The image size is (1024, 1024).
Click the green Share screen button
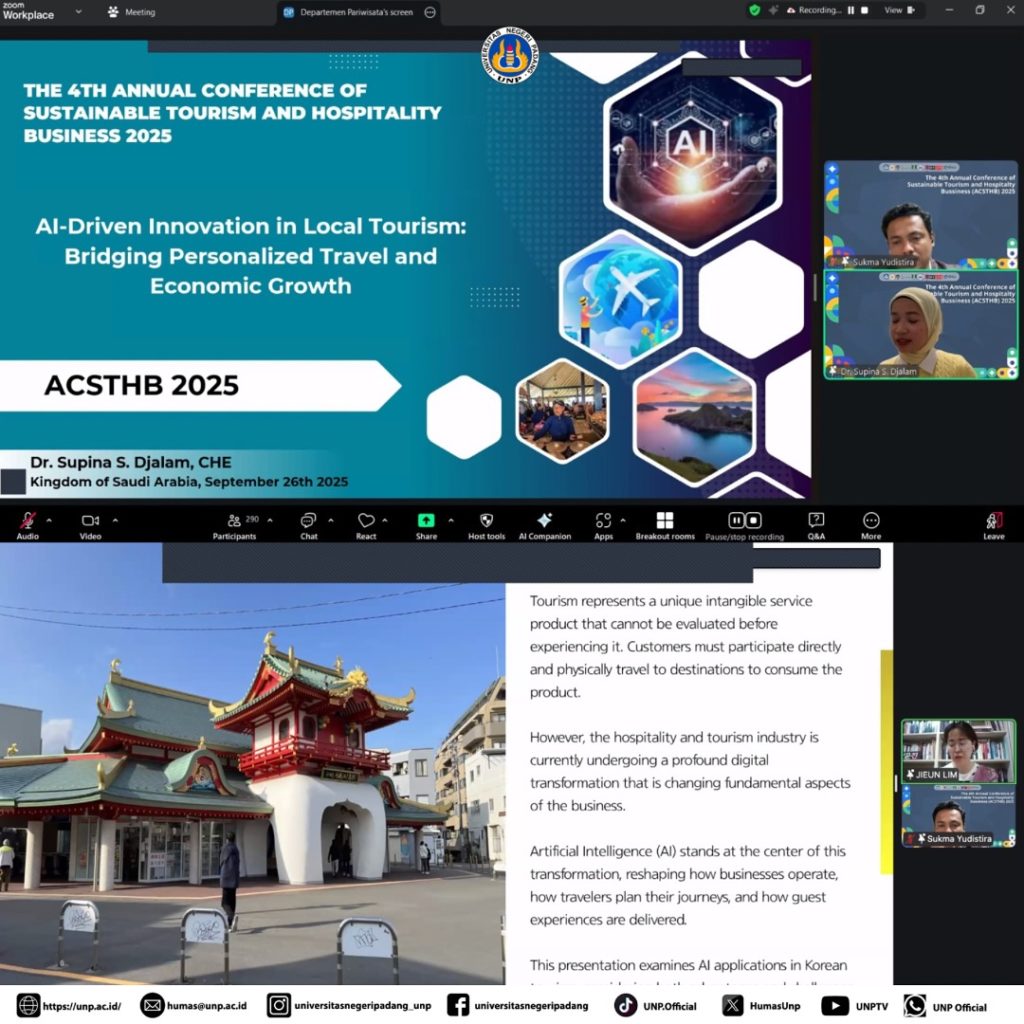(x=426, y=521)
